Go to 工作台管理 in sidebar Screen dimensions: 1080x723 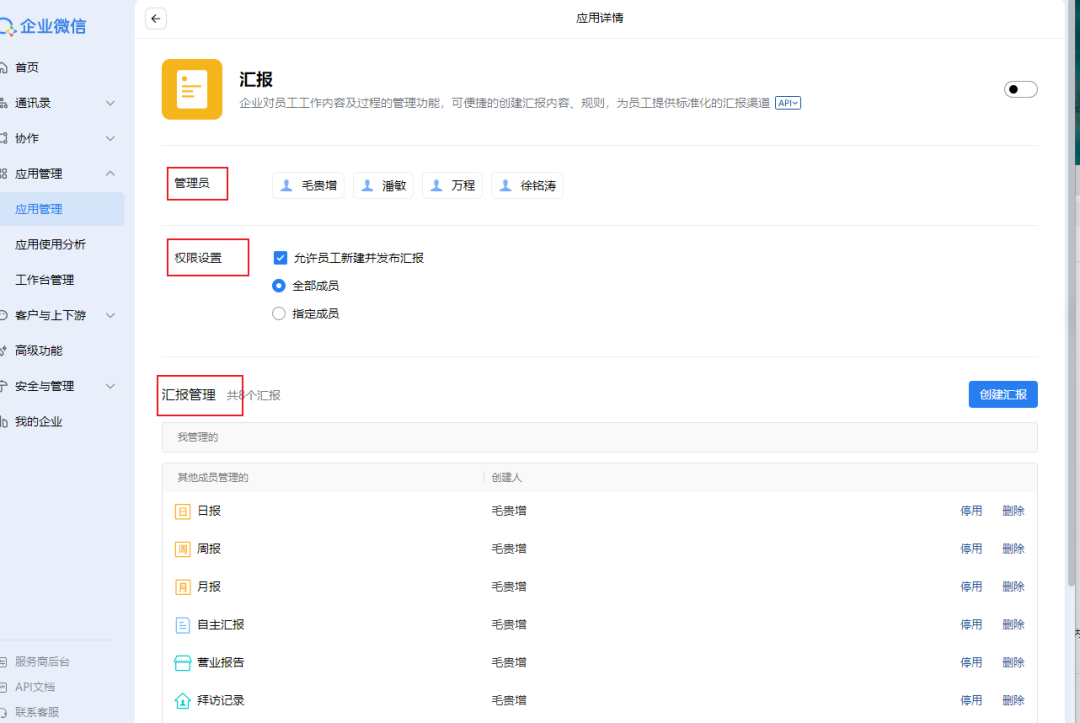45,280
